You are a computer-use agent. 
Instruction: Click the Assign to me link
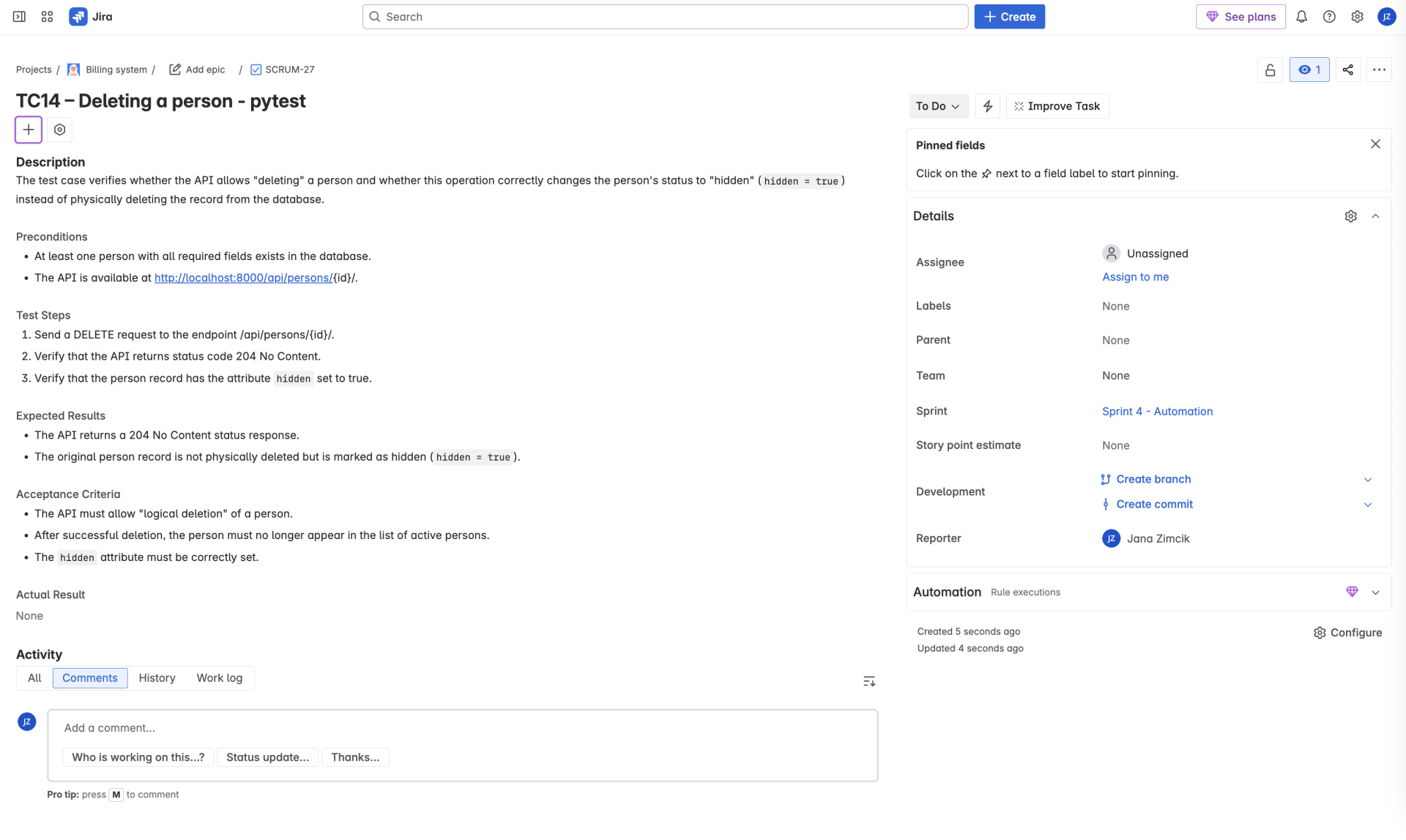(1135, 277)
